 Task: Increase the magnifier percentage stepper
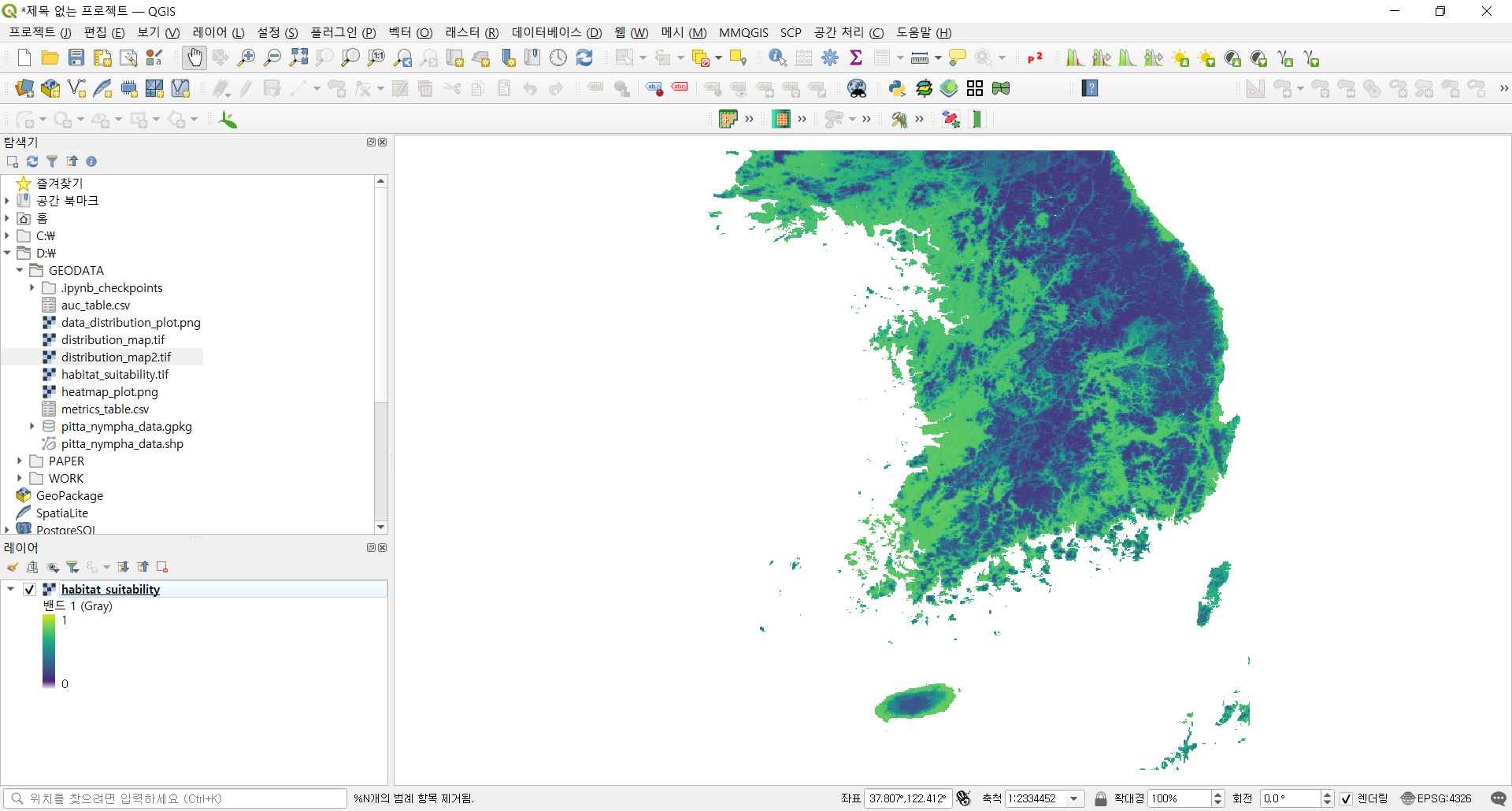[x=1217, y=794]
